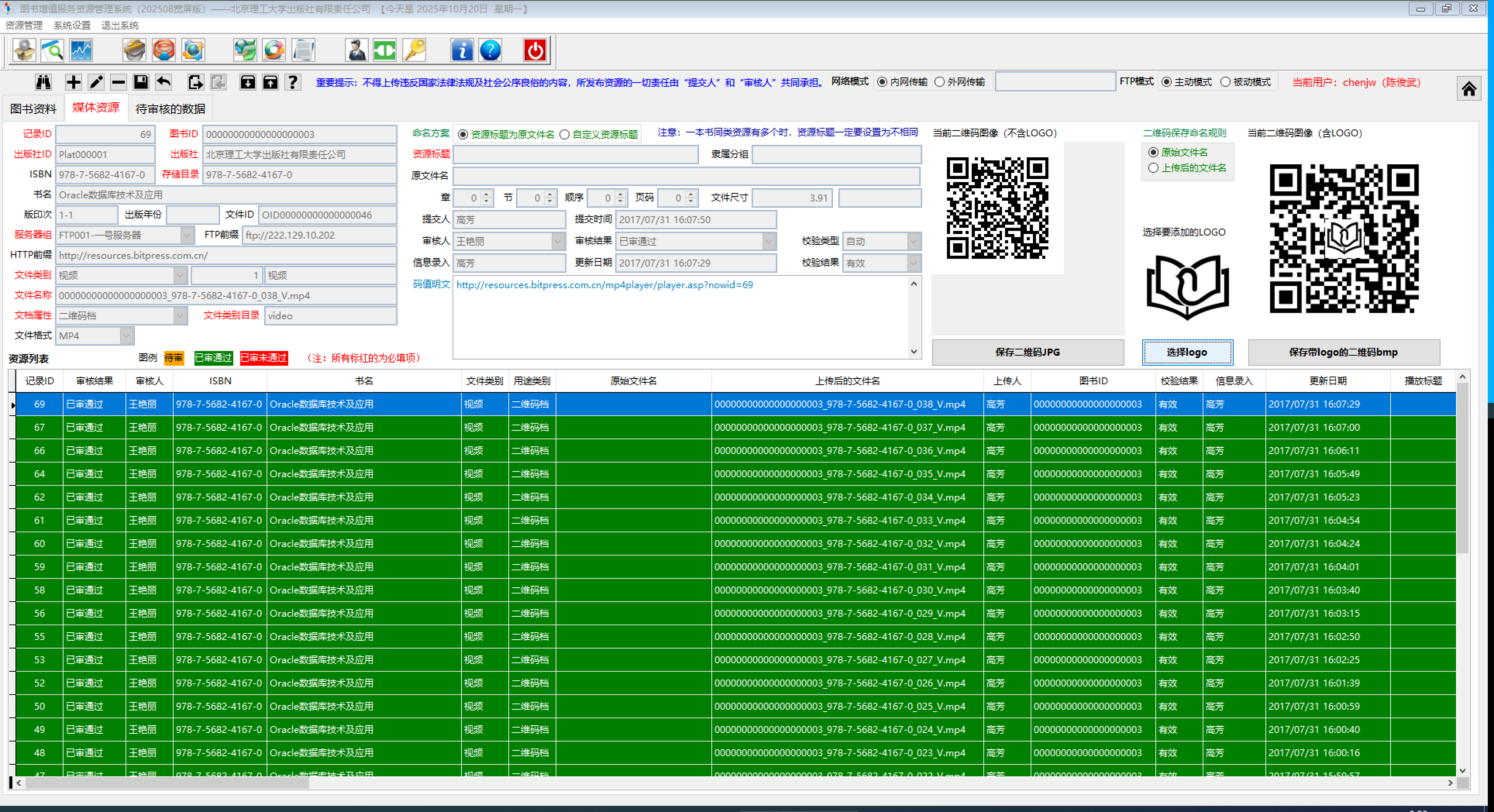
Task: Choose 上传后的文件名 naming rule
Action: (1153, 168)
